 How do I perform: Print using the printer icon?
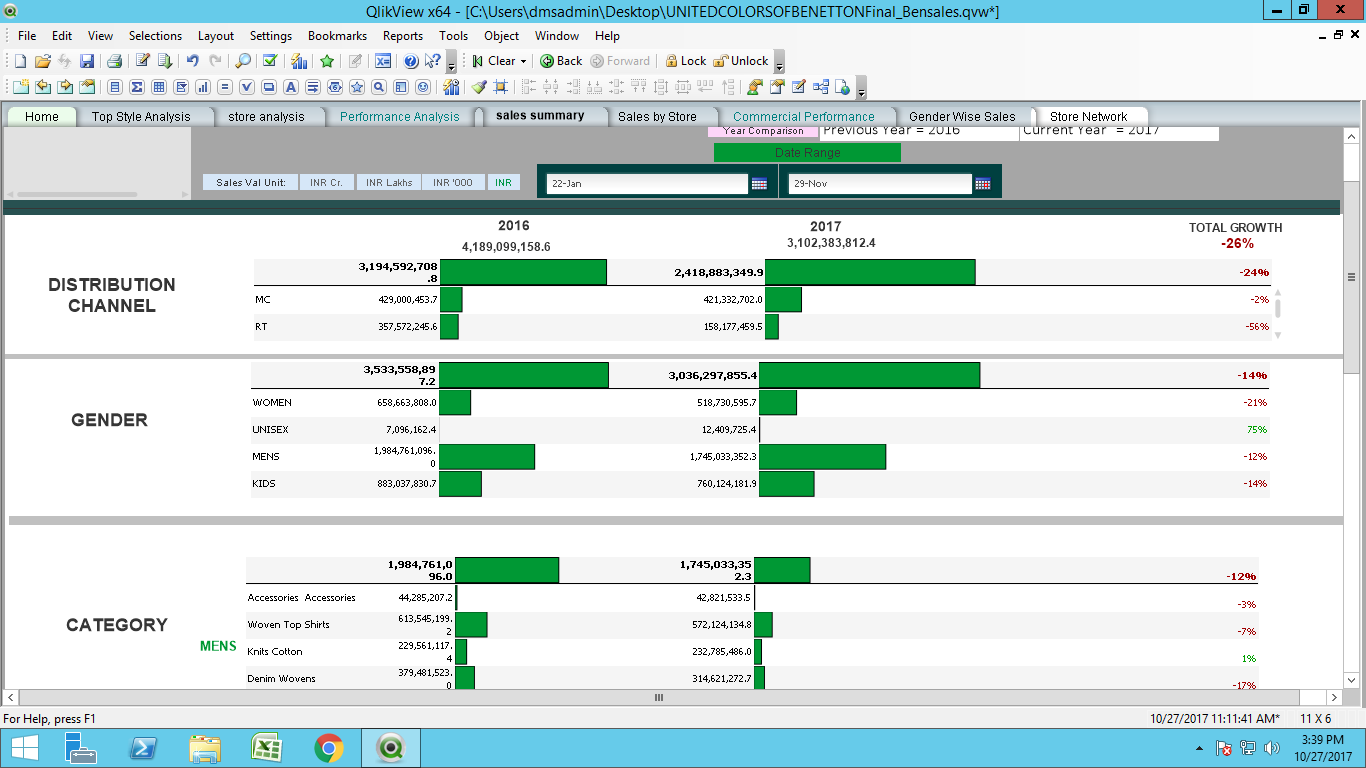(115, 61)
